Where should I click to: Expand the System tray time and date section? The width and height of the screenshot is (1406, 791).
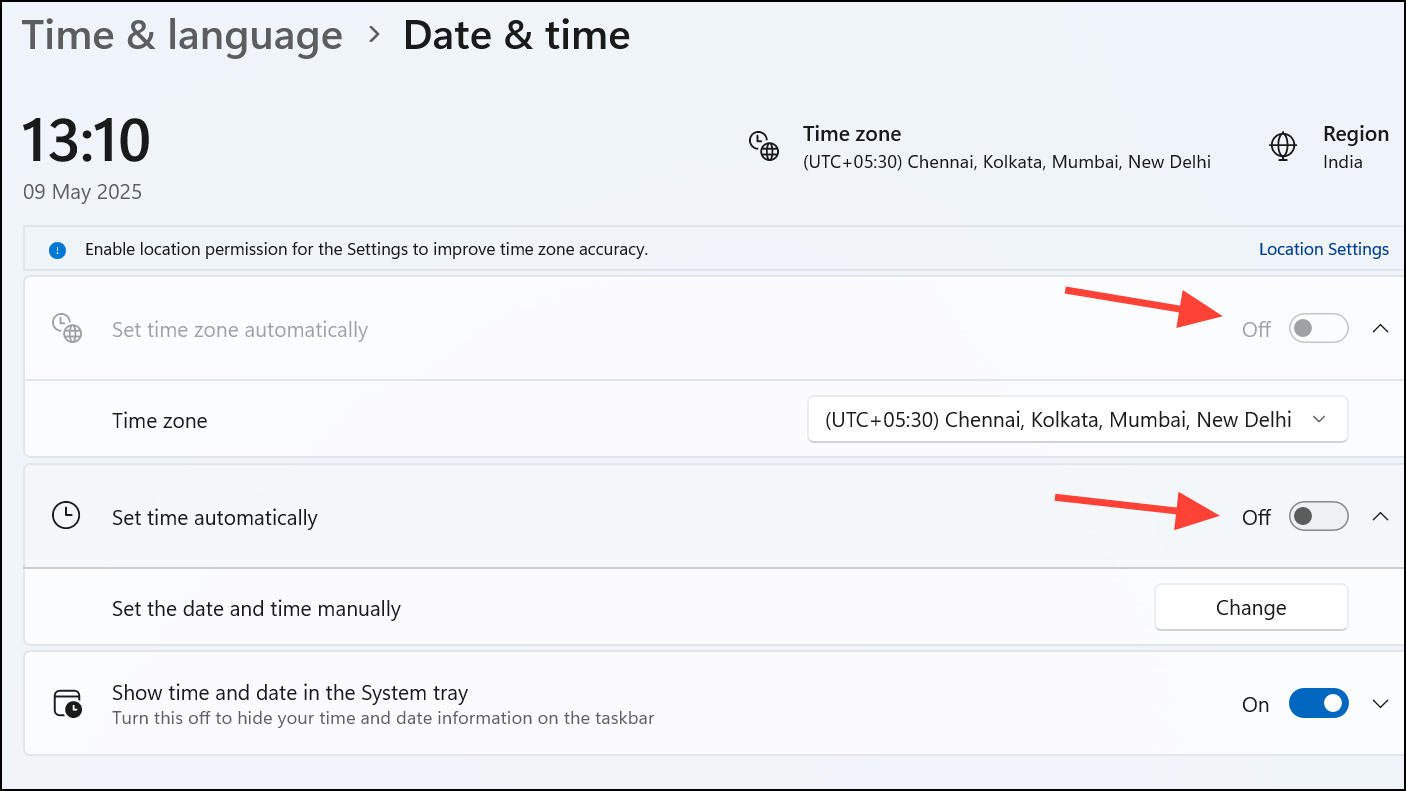1379,703
